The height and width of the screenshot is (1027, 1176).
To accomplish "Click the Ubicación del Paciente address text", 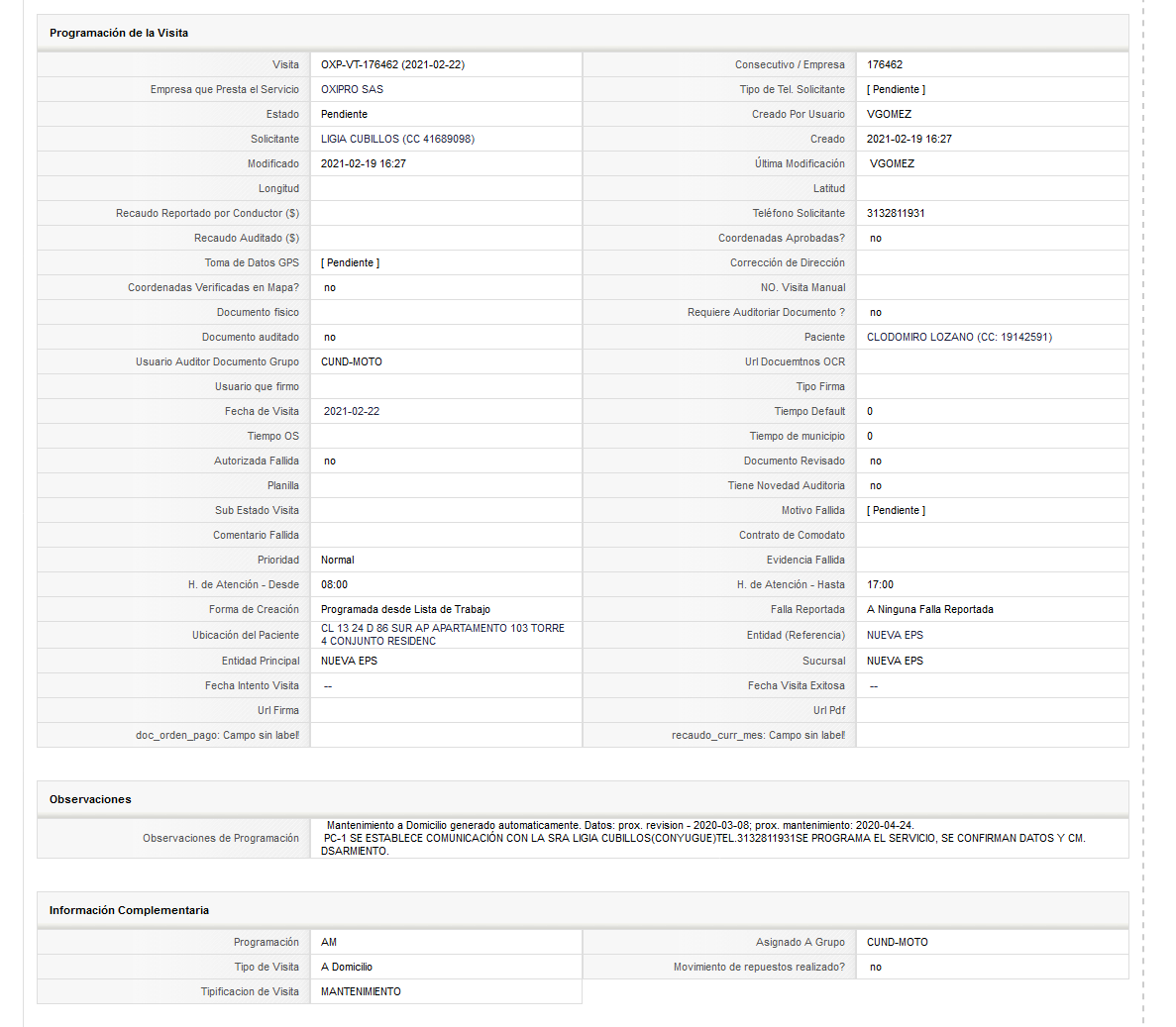I will 443,634.
